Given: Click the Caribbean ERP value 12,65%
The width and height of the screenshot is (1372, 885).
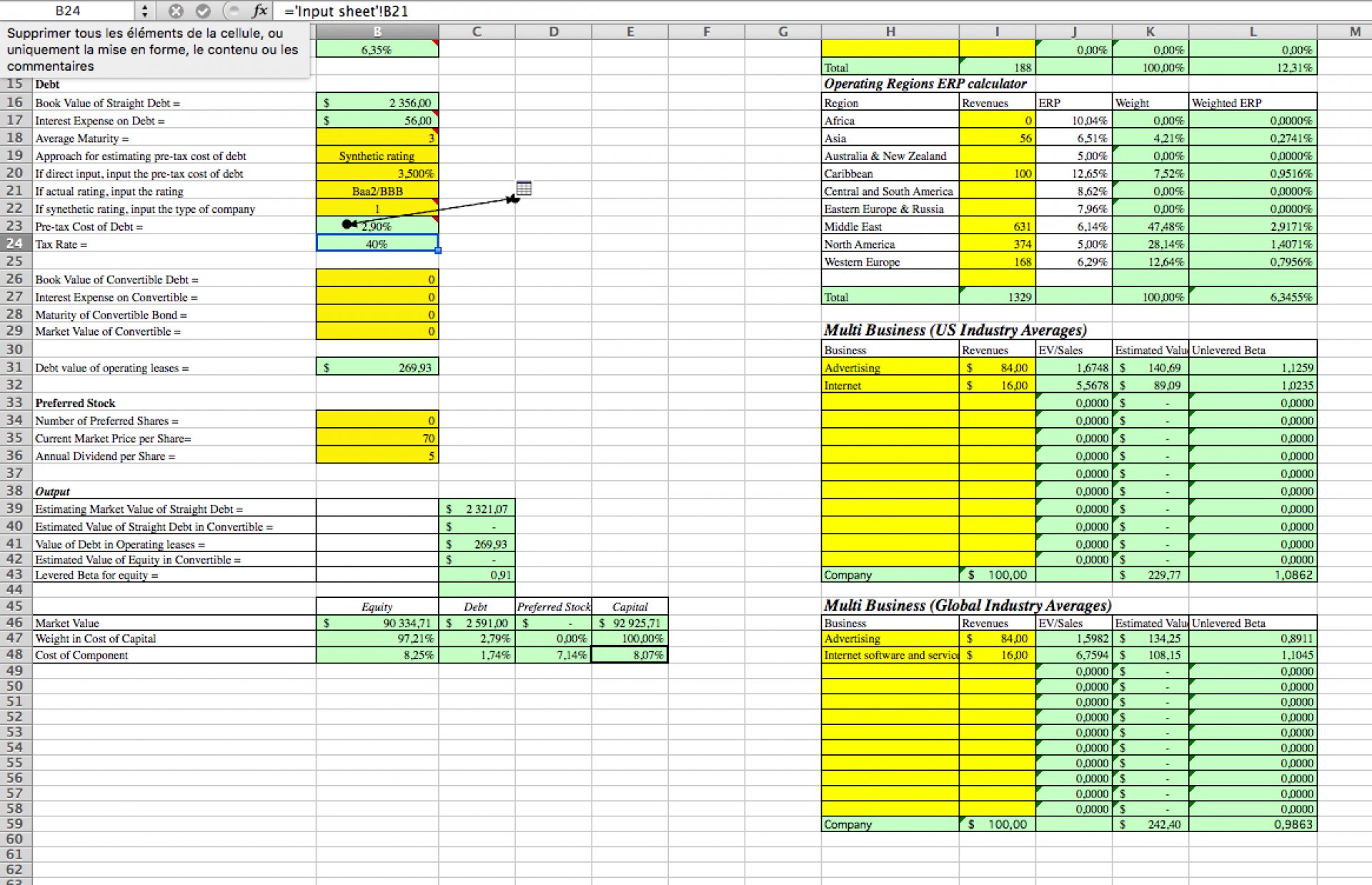Looking at the screenshot, I should click(1074, 173).
